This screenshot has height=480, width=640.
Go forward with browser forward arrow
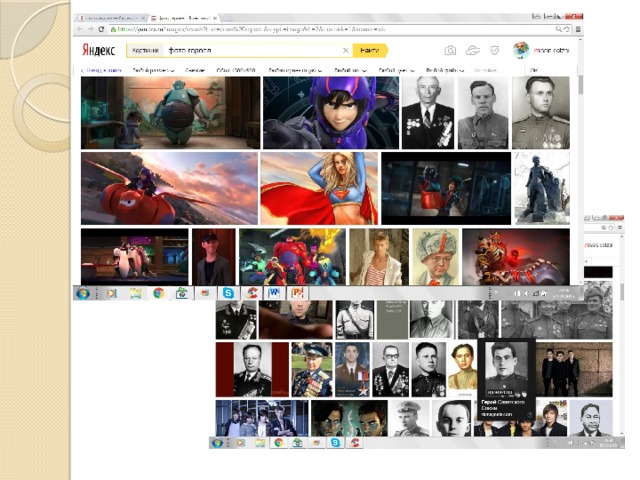coord(90,29)
